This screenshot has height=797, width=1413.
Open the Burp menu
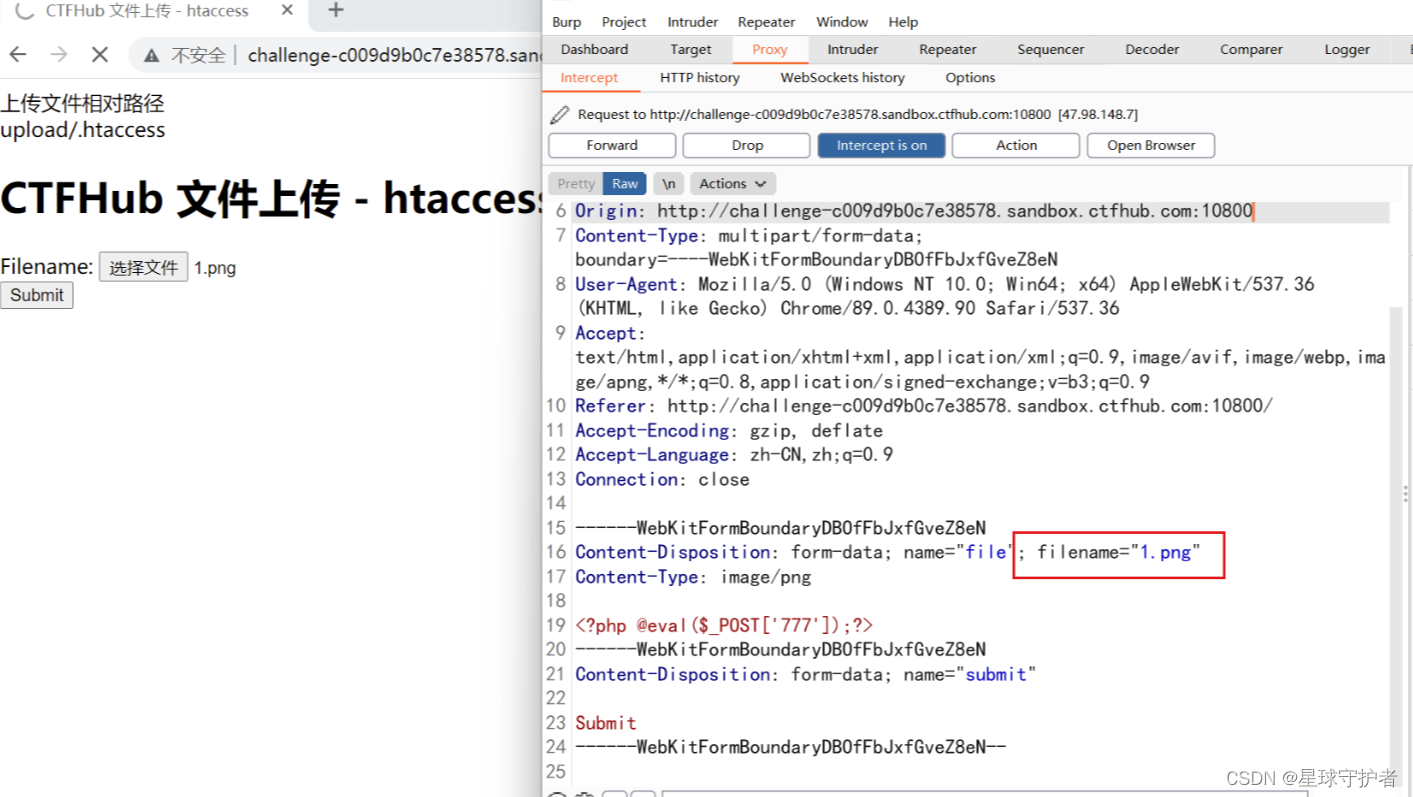click(x=566, y=22)
